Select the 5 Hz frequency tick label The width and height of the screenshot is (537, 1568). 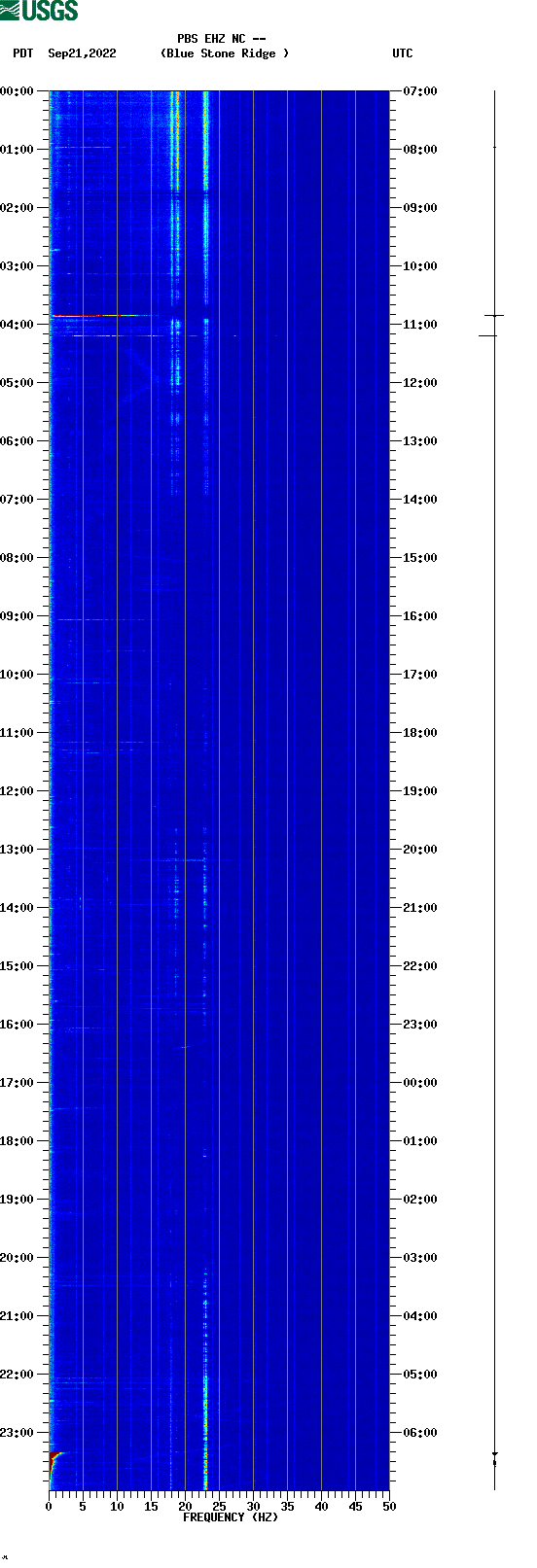83,1507
